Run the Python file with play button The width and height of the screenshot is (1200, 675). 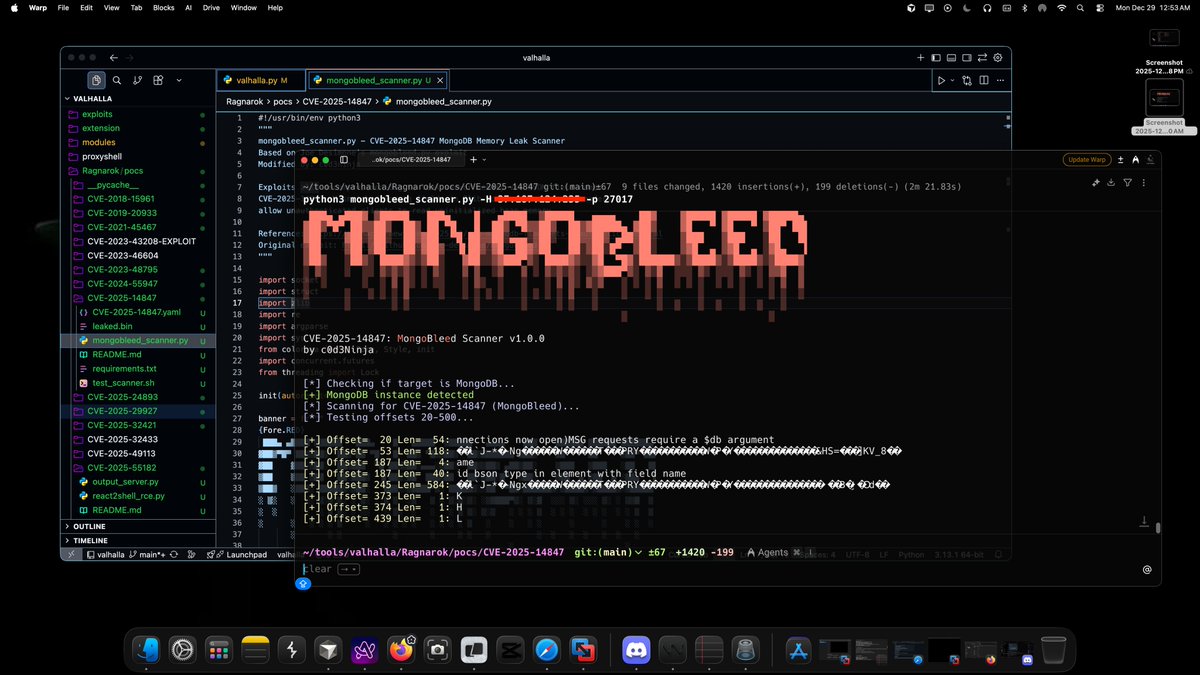[x=940, y=80]
